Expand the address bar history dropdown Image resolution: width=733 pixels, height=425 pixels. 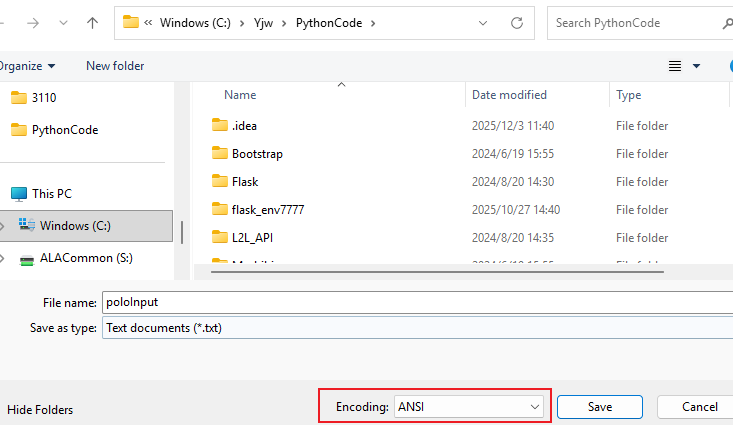(484, 22)
